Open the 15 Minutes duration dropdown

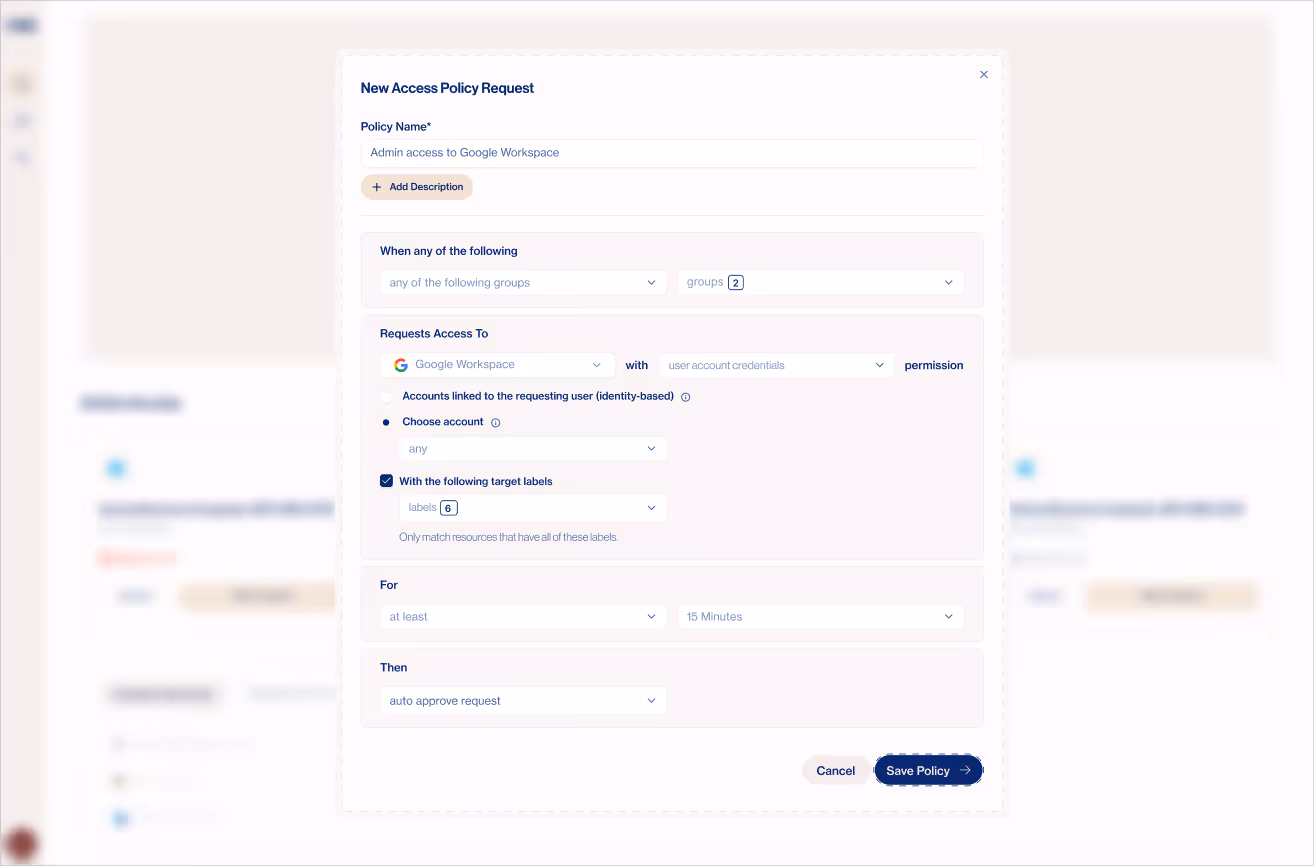[821, 617]
